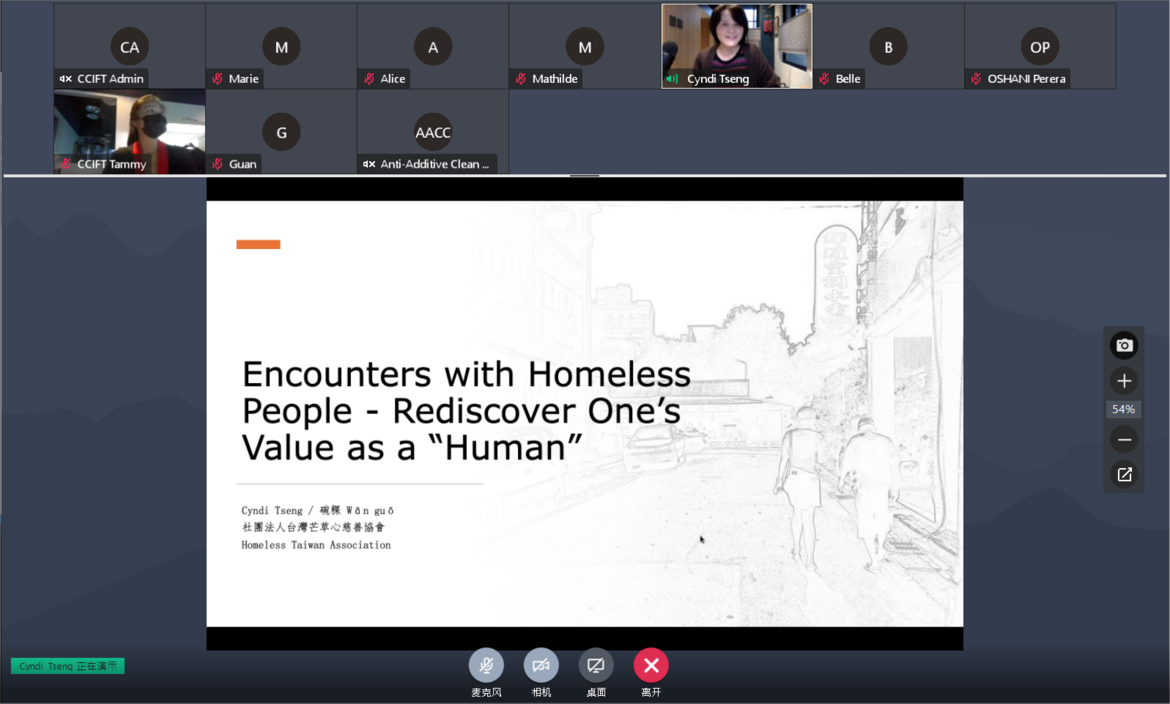Take a screenshot with camera icon
The height and width of the screenshot is (704, 1170).
pos(1124,345)
